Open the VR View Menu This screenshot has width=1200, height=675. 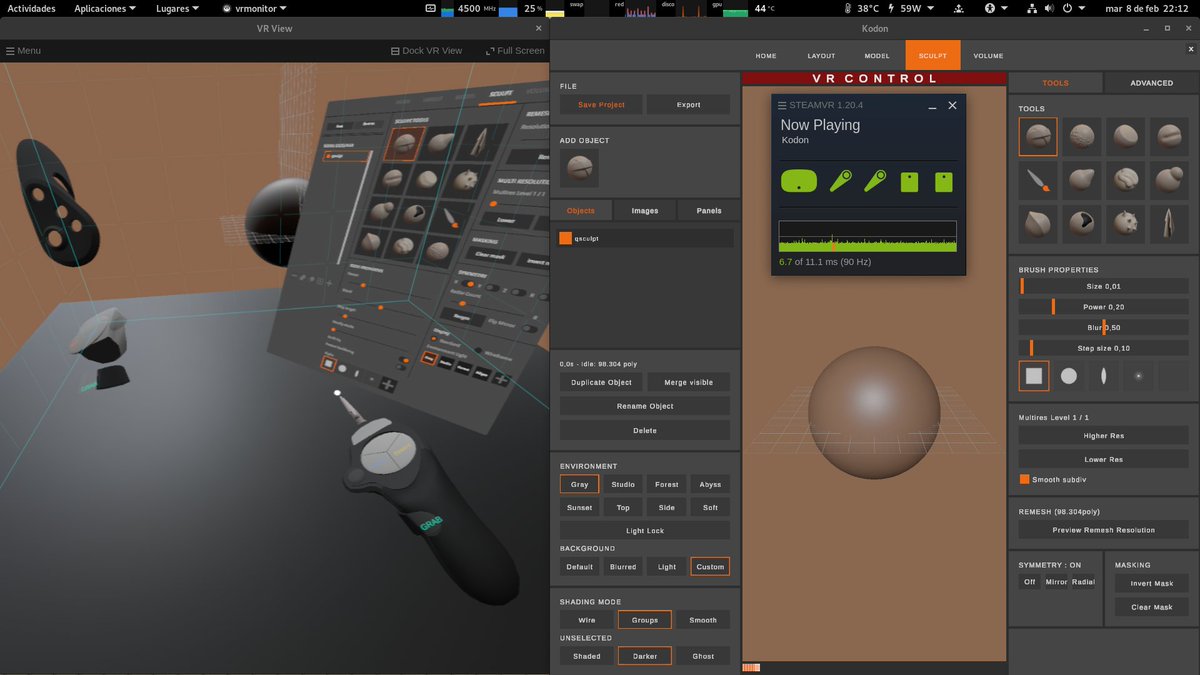click(23, 50)
